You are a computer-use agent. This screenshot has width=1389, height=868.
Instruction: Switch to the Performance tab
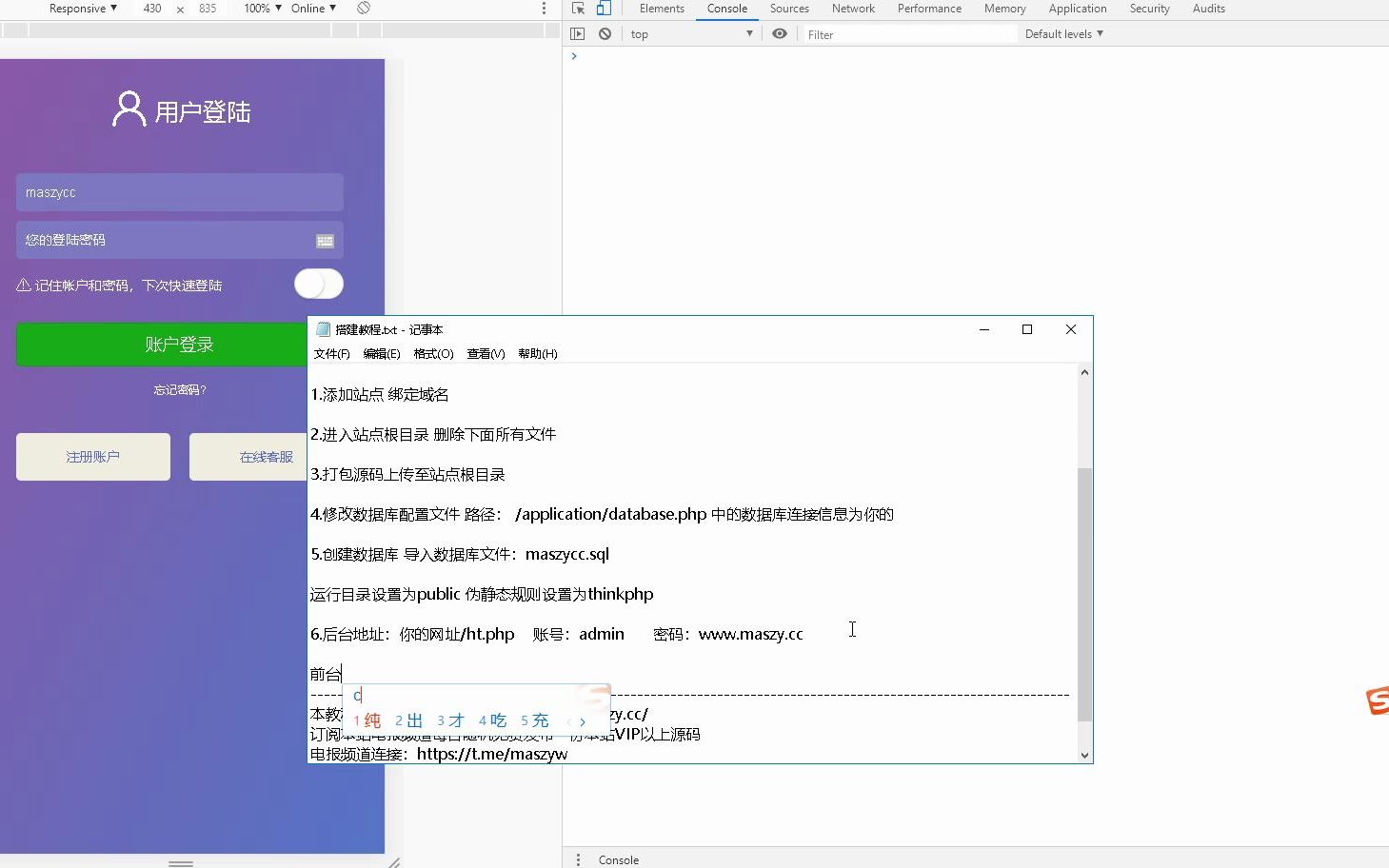point(929,9)
